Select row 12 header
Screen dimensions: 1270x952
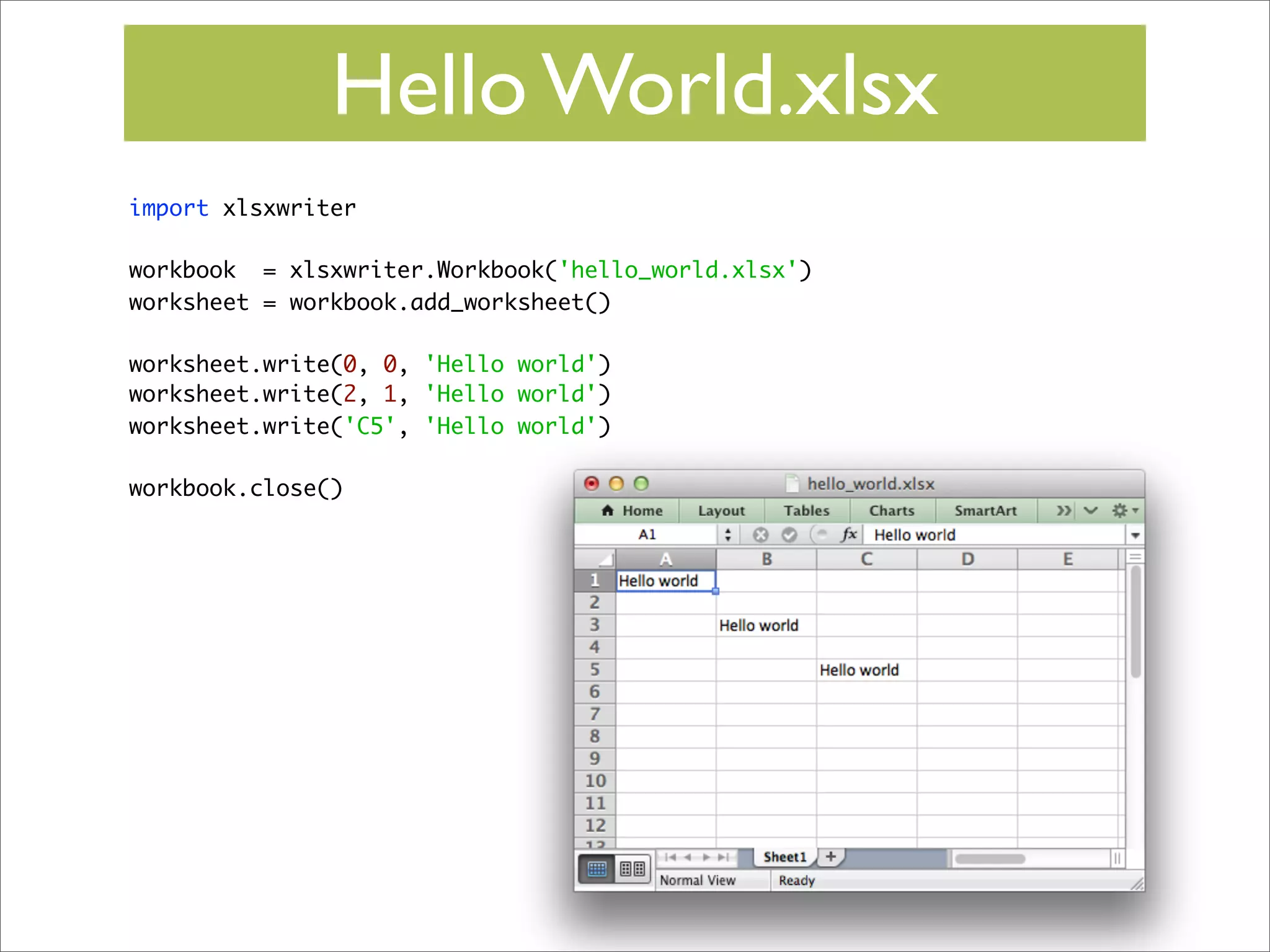point(595,826)
